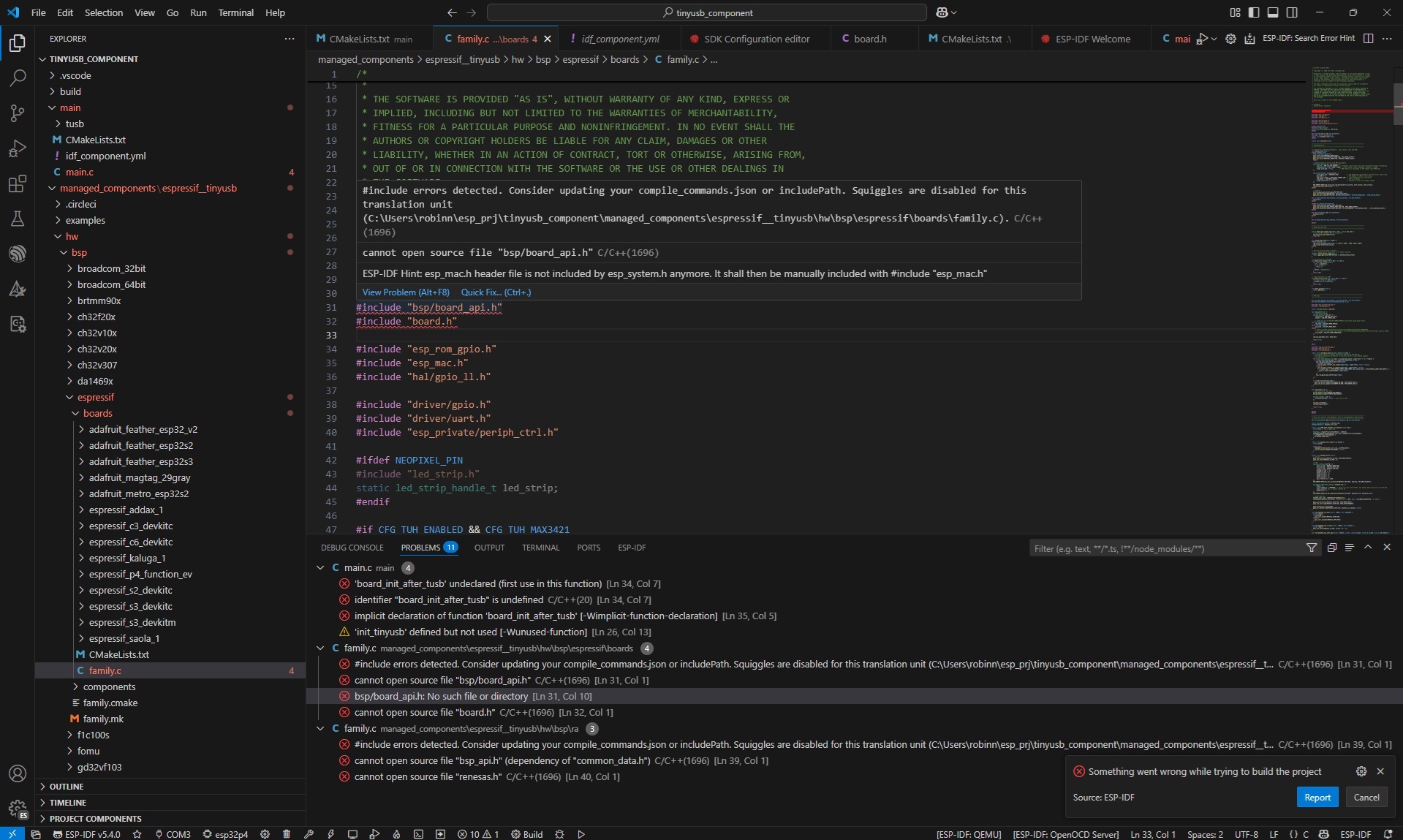Viewport: 1403px width, 840px height.
Task: Click the editor title gear icon
Action: [1230, 39]
